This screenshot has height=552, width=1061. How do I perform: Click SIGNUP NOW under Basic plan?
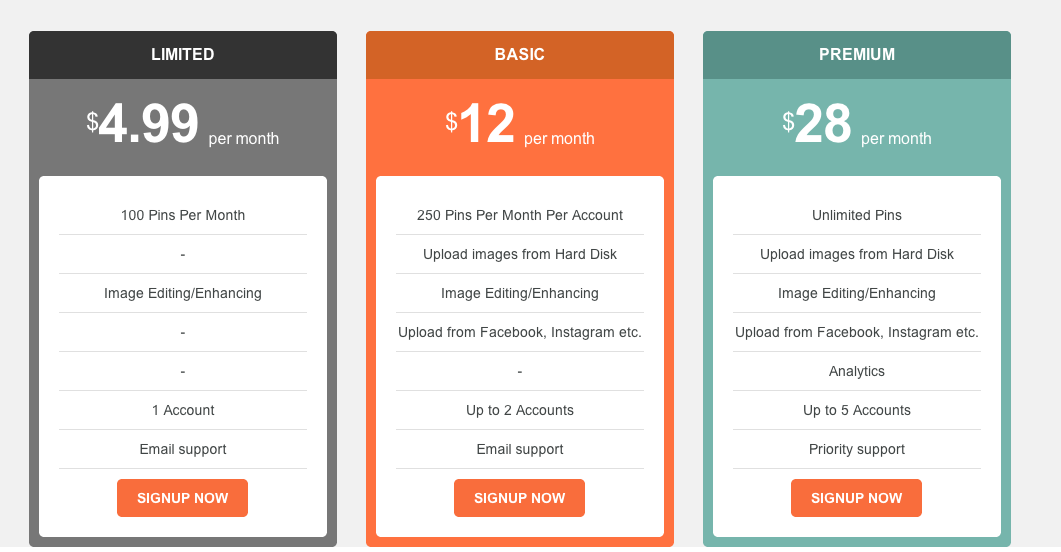point(519,498)
